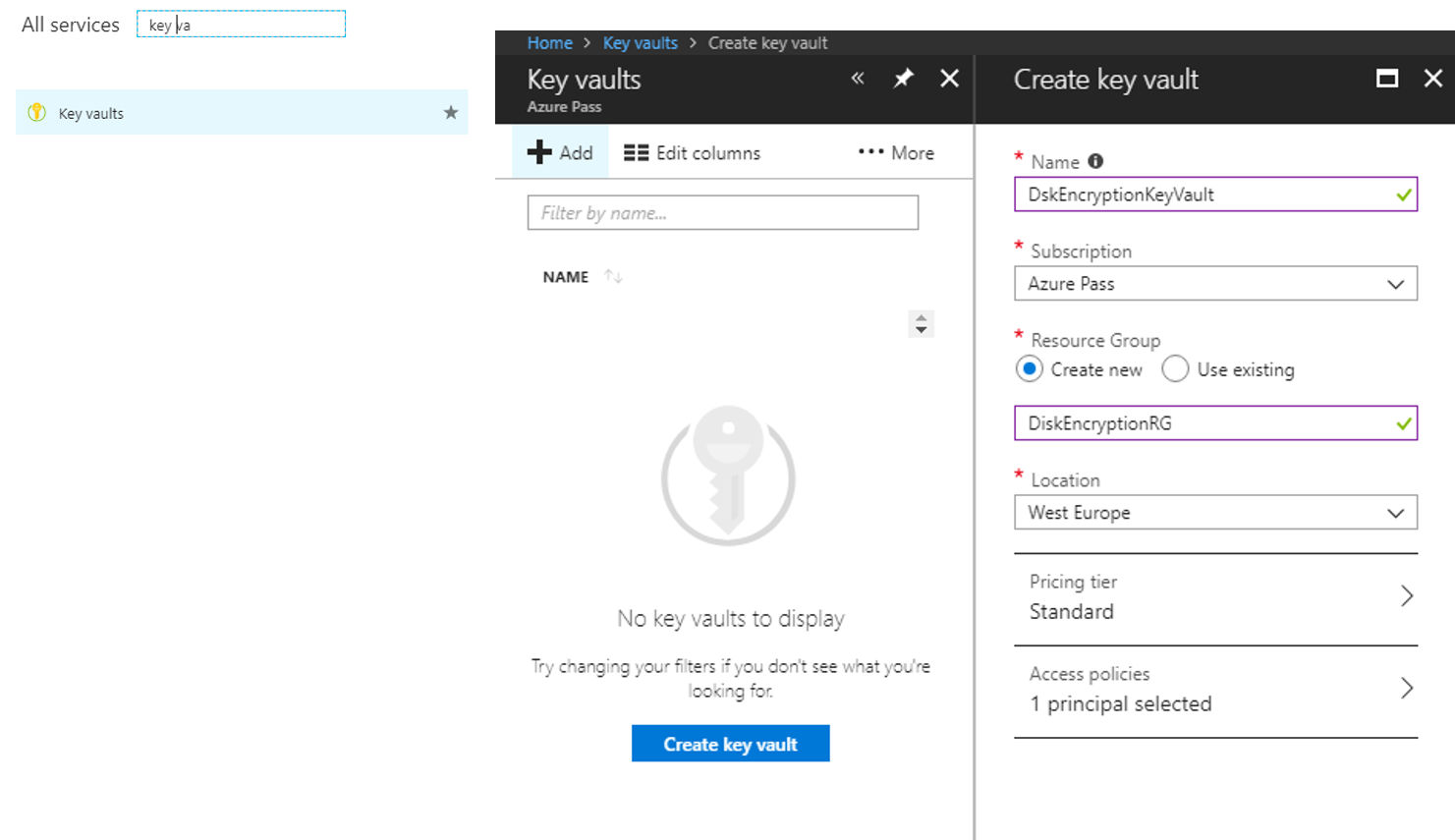Close the Key vaults blade
This screenshot has width=1455, height=840.
[949, 78]
